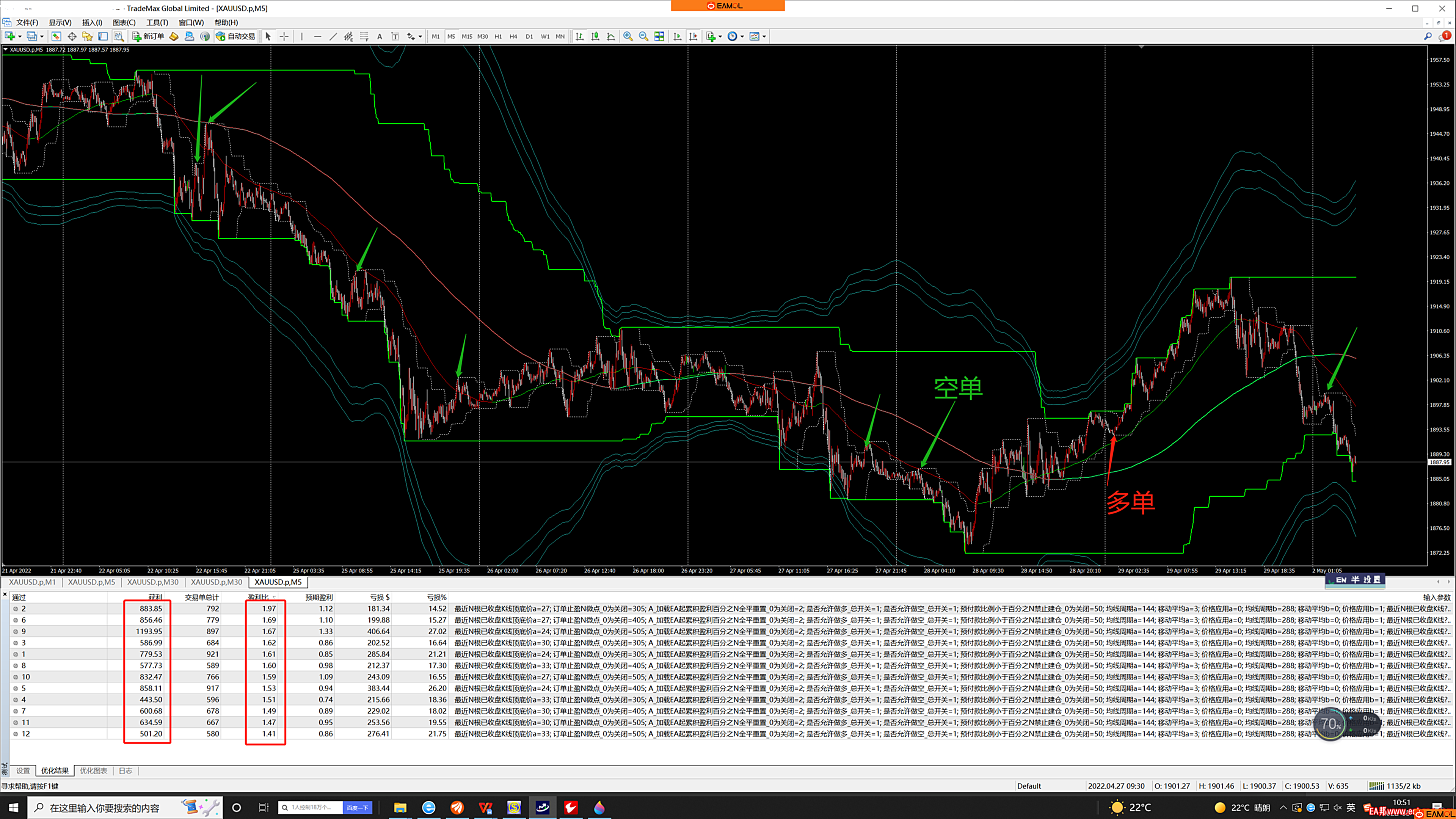Click the zoom in magnifier icon

click(628, 36)
